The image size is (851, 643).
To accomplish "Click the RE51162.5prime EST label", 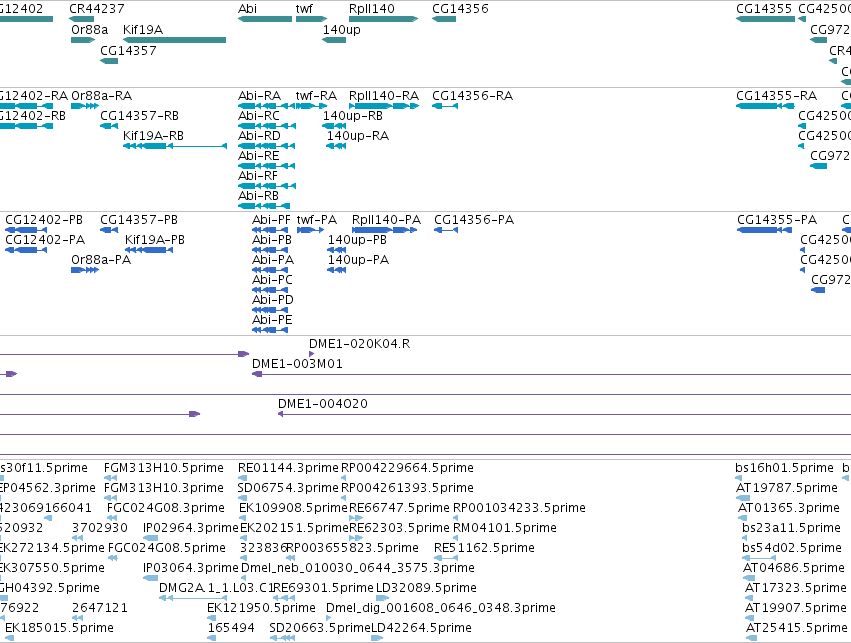I will pyautogui.click(x=484, y=548).
